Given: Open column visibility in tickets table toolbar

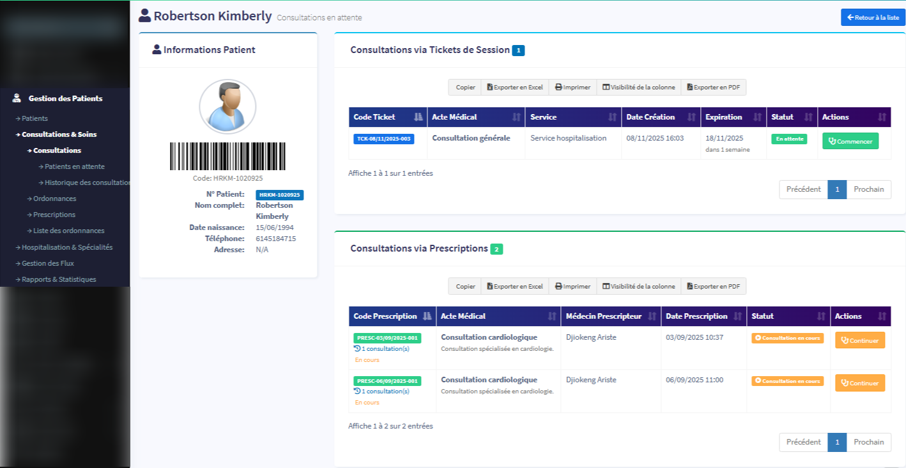Looking at the screenshot, I should [x=638, y=87].
